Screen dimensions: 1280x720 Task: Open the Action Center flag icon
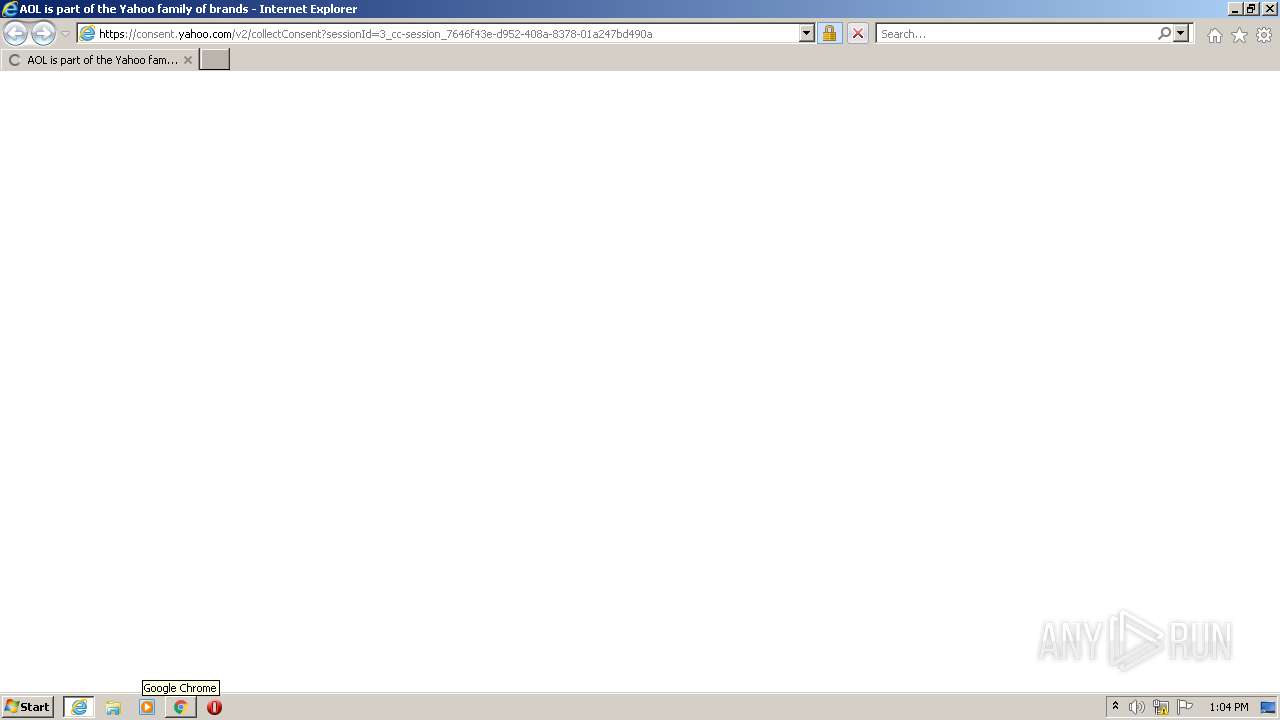tap(1185, 707)
